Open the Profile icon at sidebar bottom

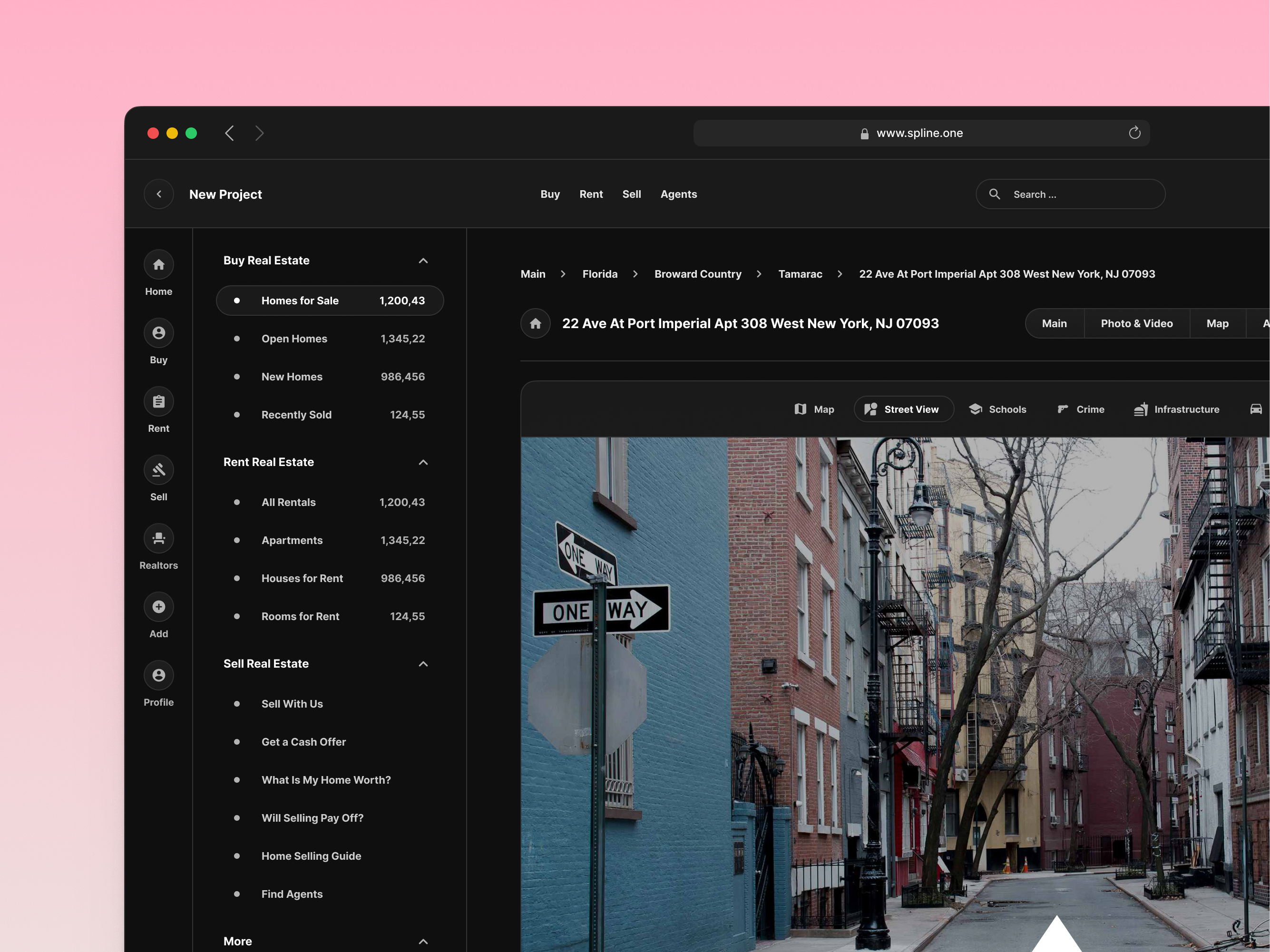[158, 675]
